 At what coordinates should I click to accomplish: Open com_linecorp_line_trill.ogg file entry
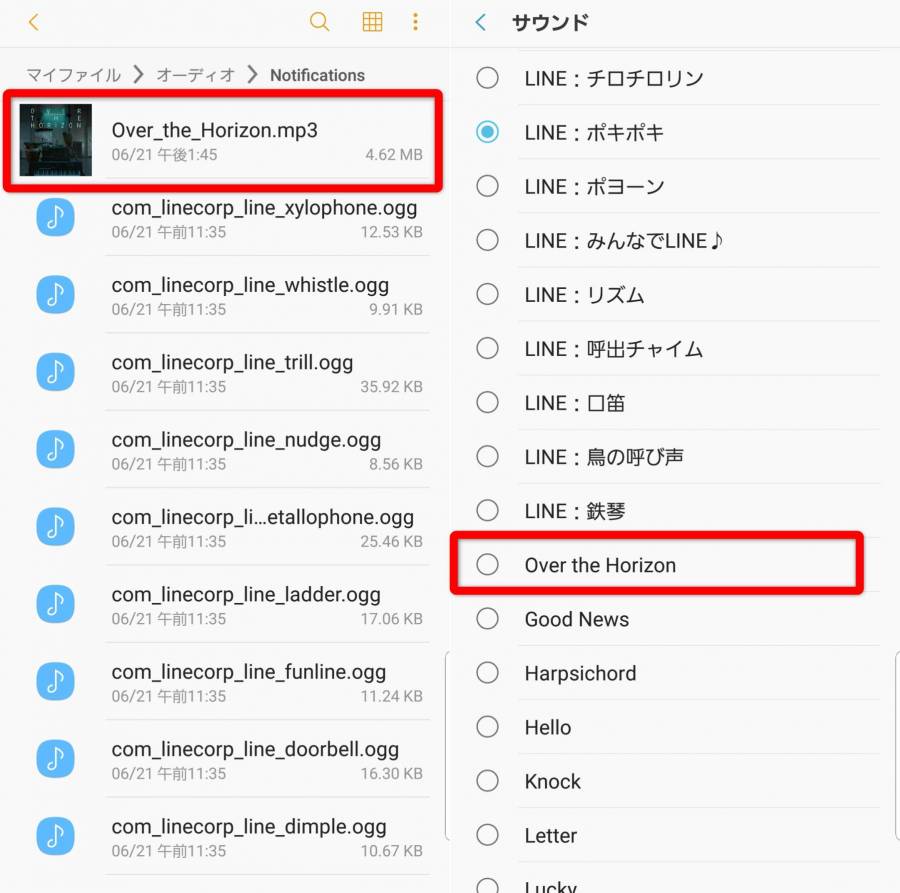click(x=230, y=372)
